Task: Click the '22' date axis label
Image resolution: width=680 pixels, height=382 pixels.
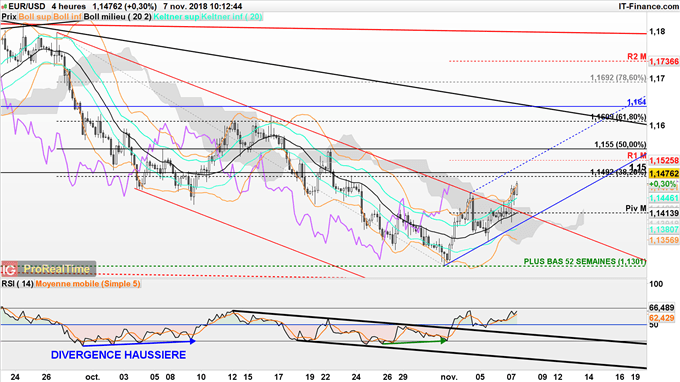Action: 325,377
